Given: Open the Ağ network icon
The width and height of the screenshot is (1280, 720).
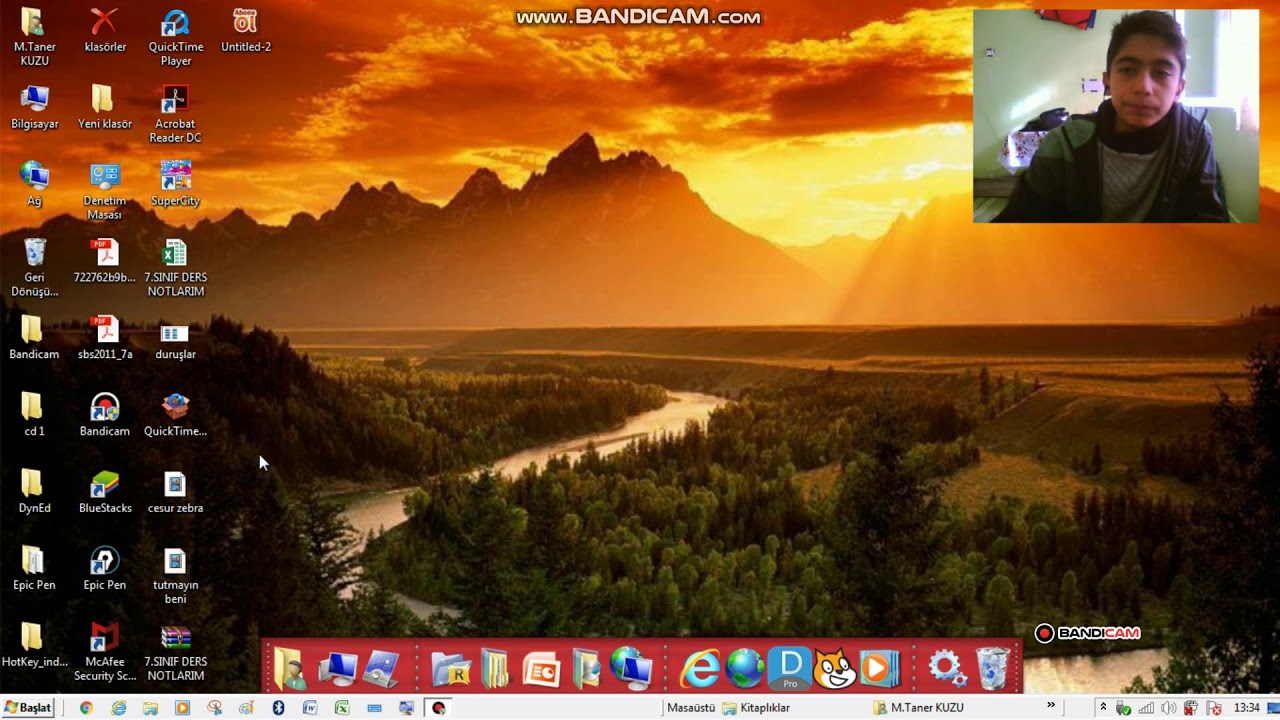Looking at the screenshot, I should click(x=35, y=184).
